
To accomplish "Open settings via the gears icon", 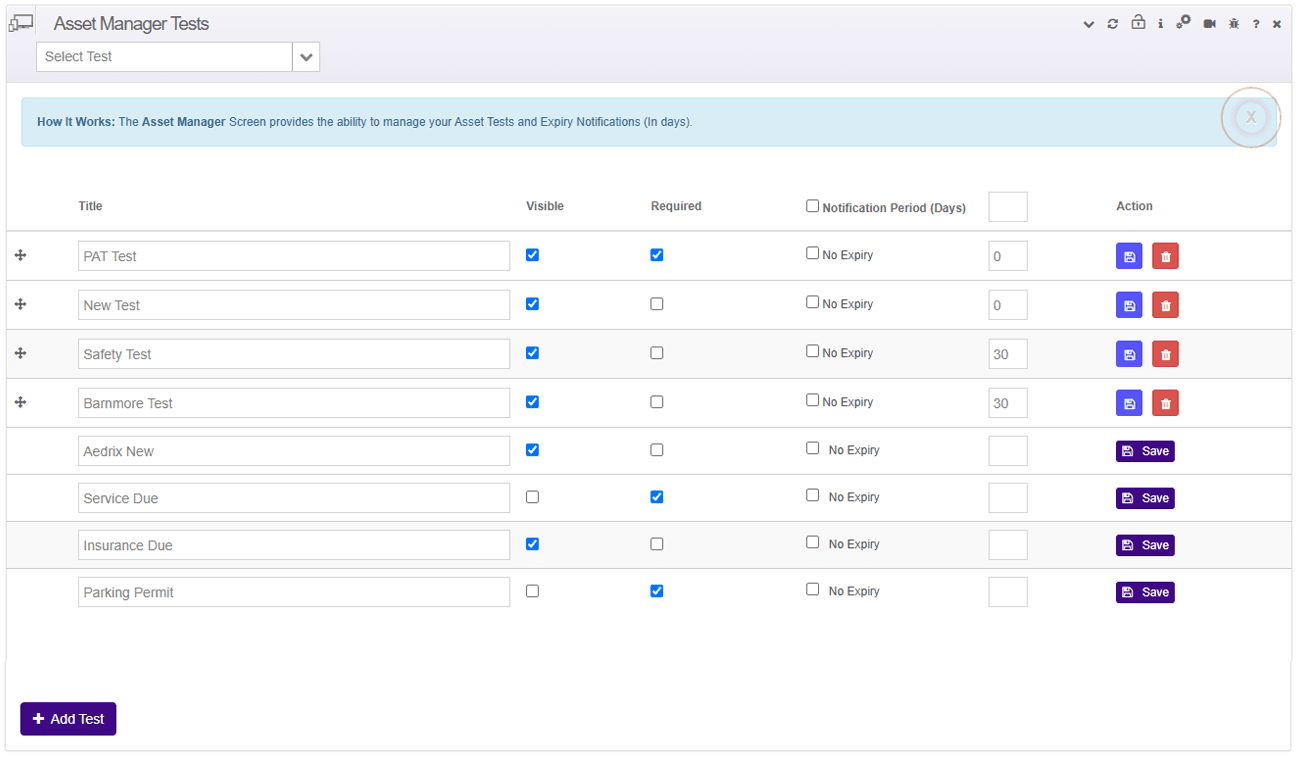I will [x=1184, y=23].
